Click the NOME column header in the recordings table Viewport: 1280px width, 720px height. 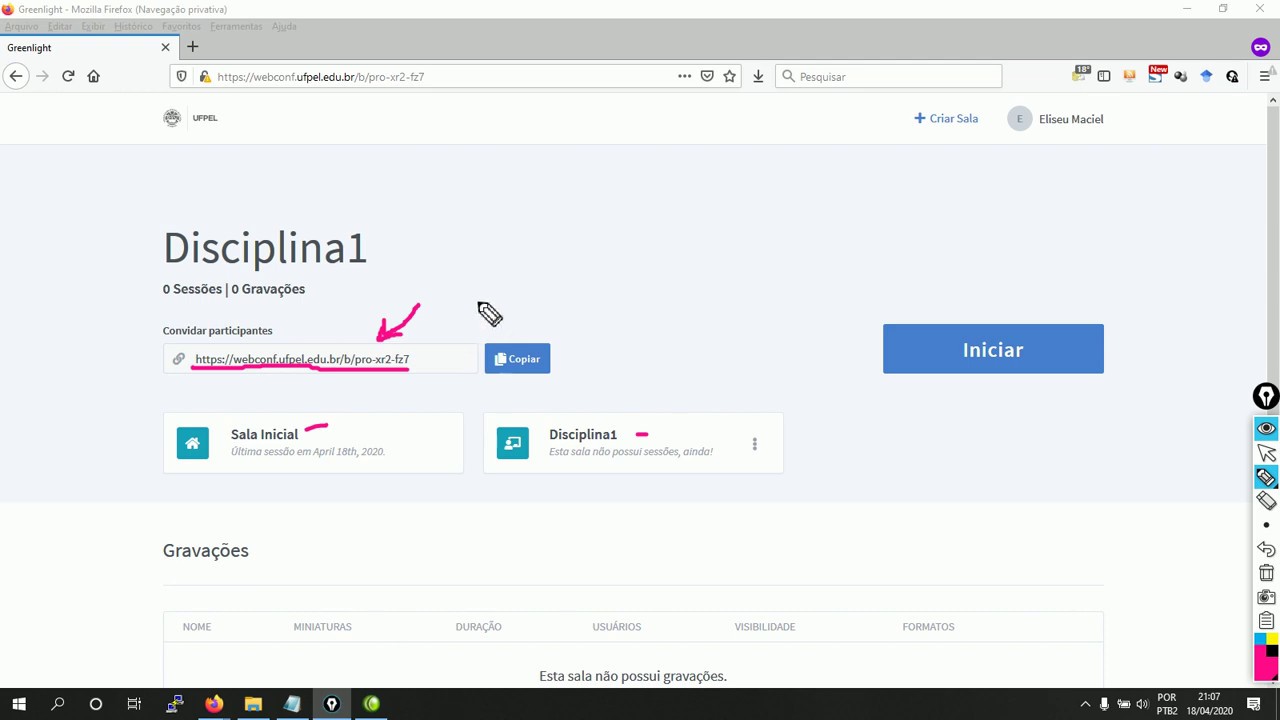197,627
